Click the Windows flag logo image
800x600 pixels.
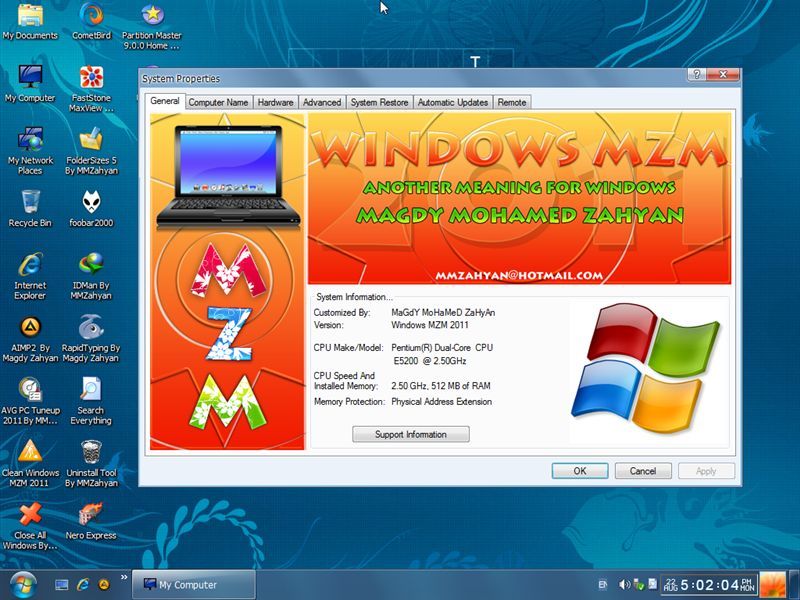point(645,368)
